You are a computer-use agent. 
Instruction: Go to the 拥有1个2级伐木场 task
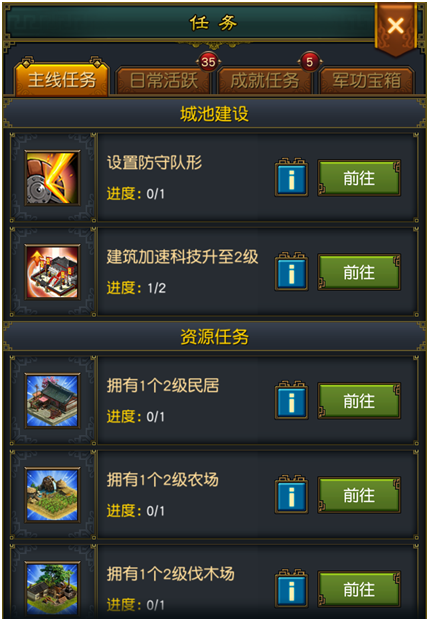tap(359, 589)
